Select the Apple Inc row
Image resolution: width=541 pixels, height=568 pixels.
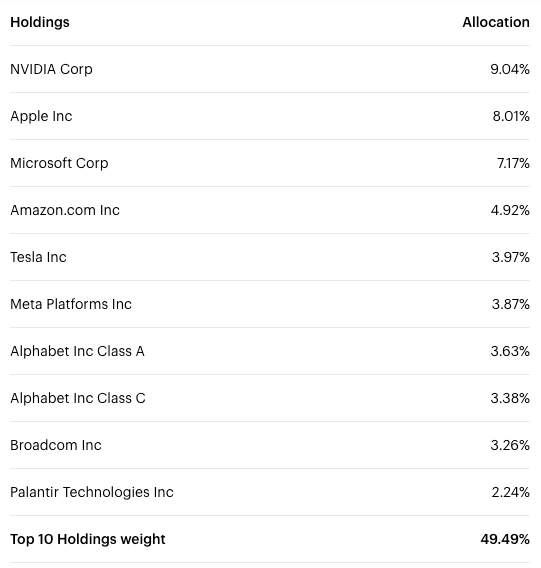[270, 116]
